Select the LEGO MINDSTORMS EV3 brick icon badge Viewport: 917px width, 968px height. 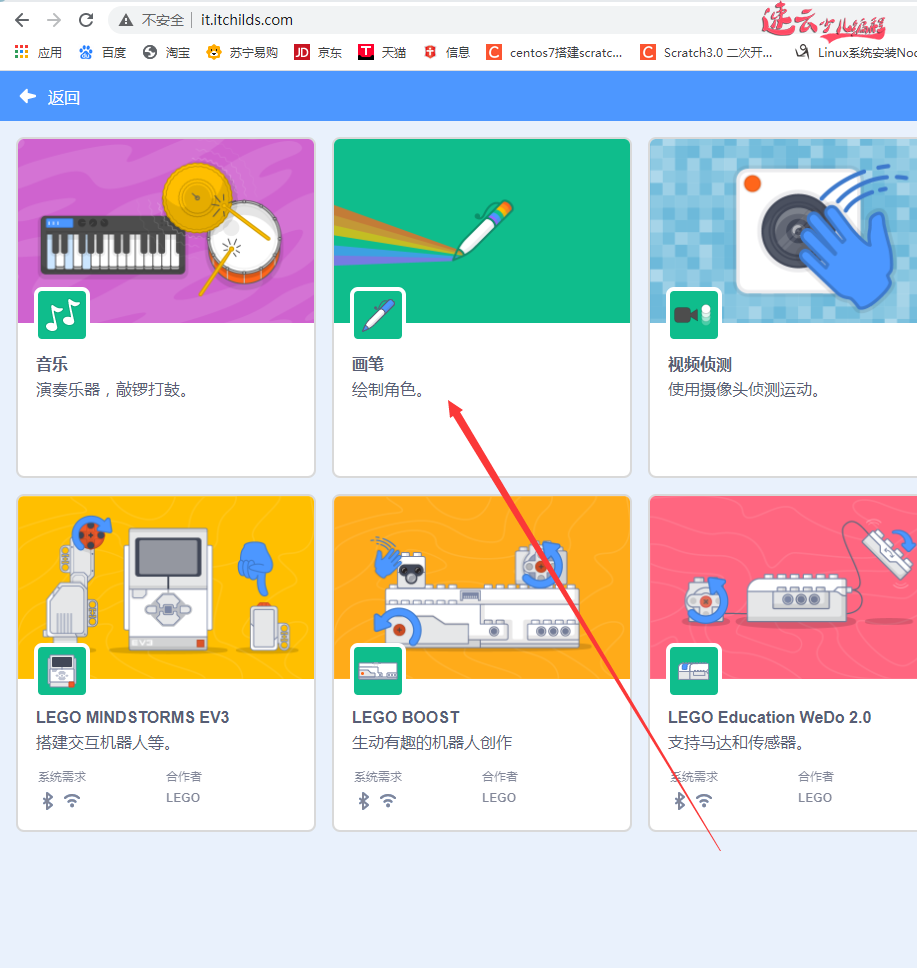pos(61,670)
